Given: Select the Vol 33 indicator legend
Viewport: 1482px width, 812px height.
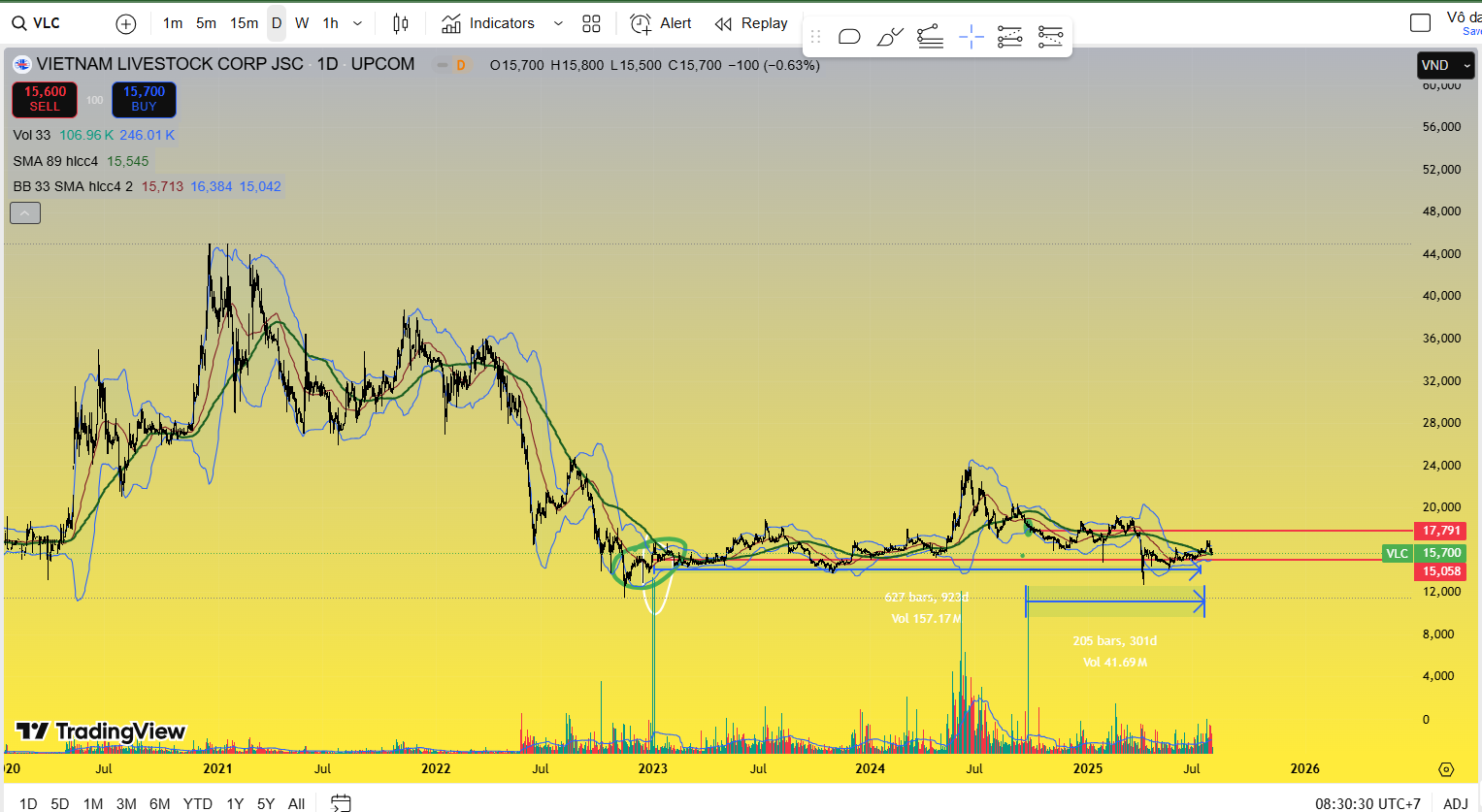Looking at the screenshot, I should pos(32,135).
